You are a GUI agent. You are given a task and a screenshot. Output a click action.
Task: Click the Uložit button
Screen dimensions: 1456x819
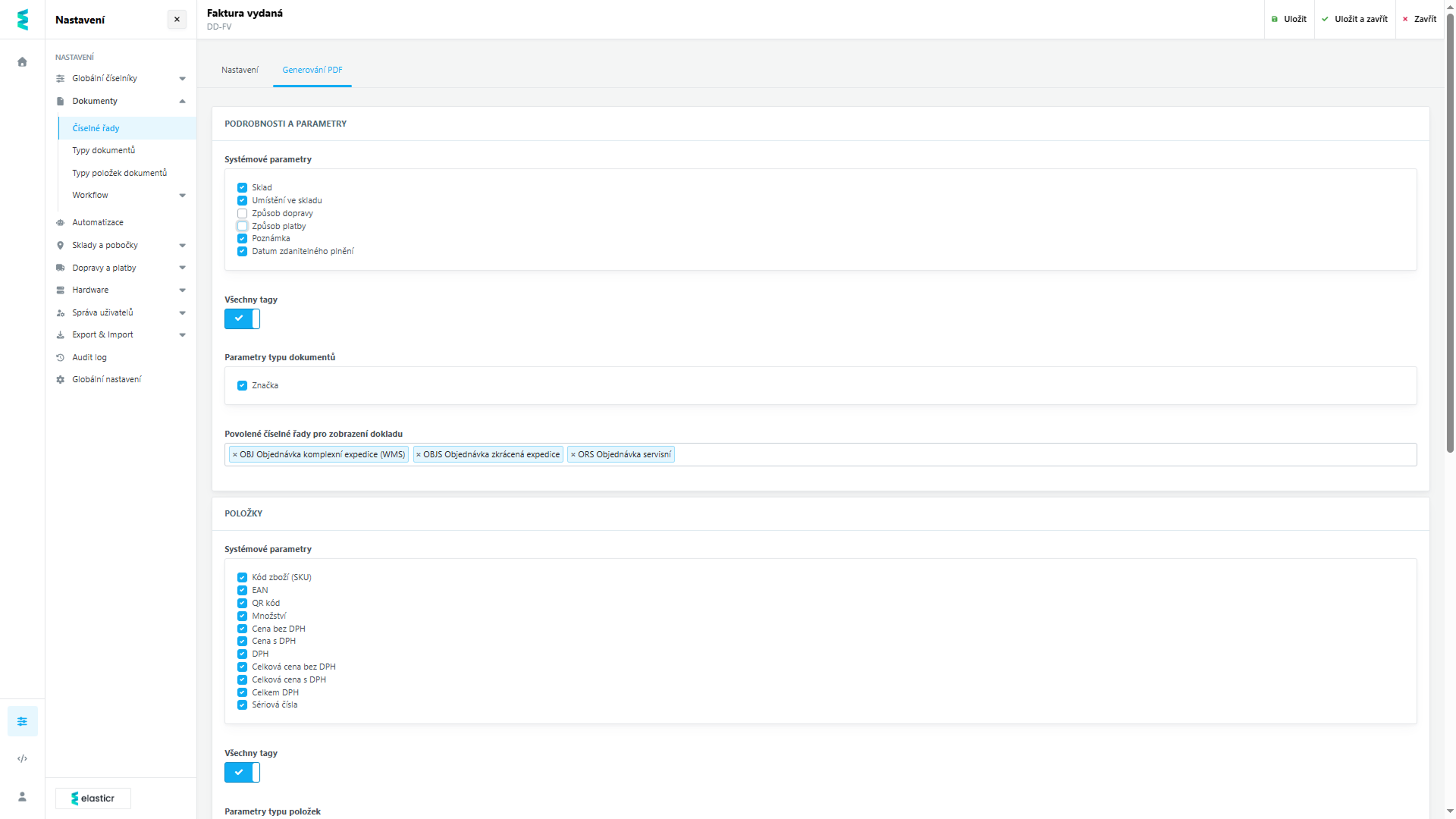tap(1288, 19)
